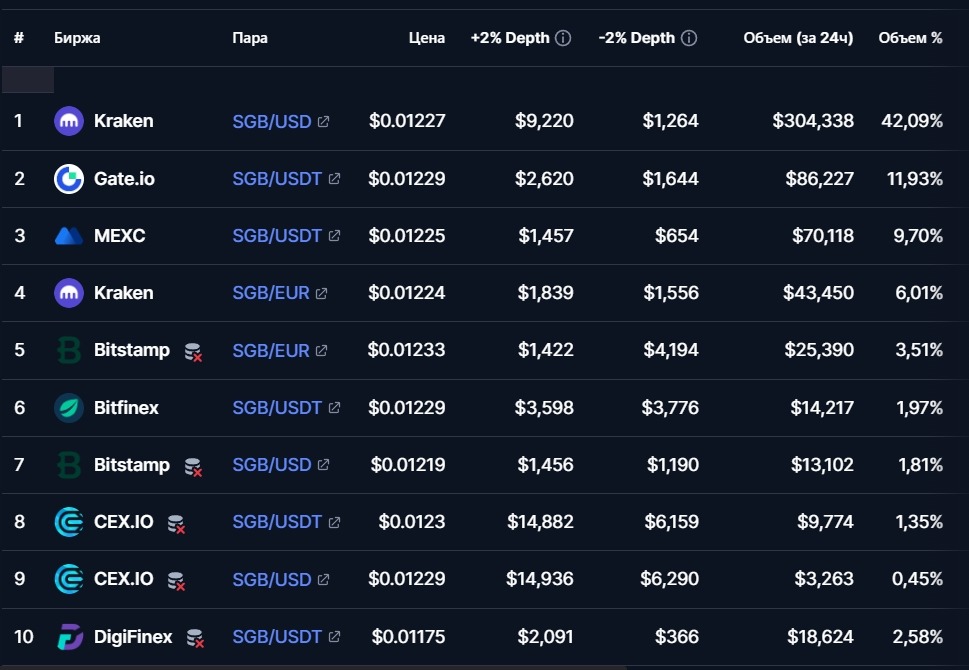Click the DigiFinex exchange logo
This screenshot has width=969, height=670.
point(69,637)
